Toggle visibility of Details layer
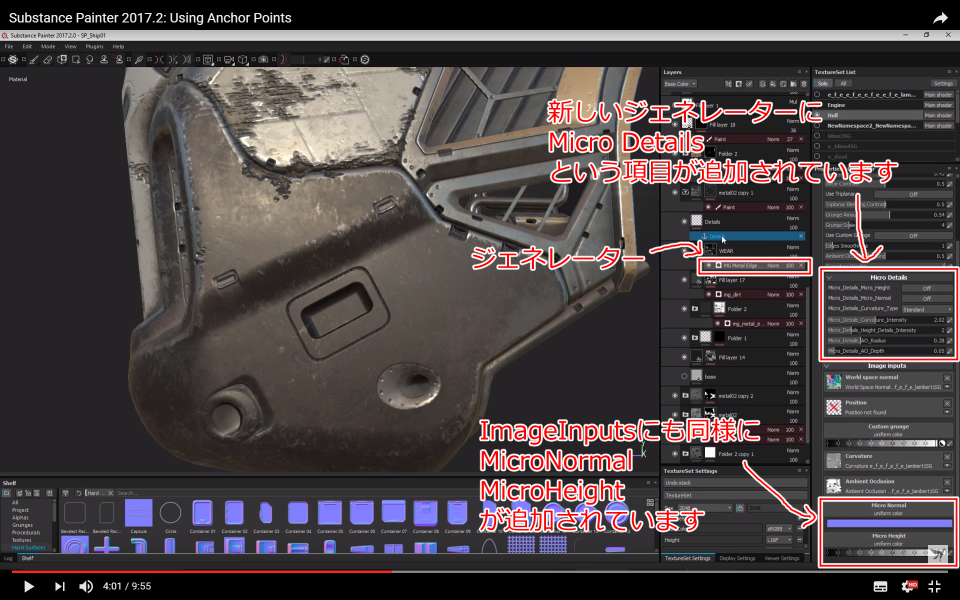 coord(684,222)
